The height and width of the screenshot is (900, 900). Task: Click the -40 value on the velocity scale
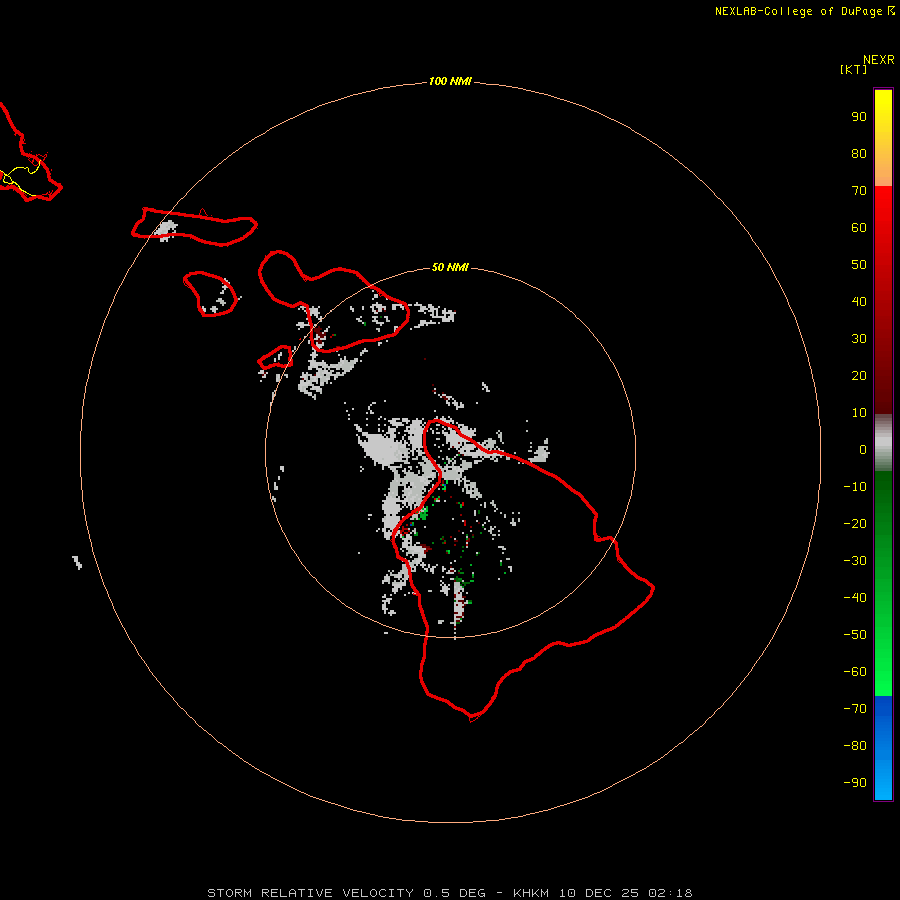click(x=855, y=598)
